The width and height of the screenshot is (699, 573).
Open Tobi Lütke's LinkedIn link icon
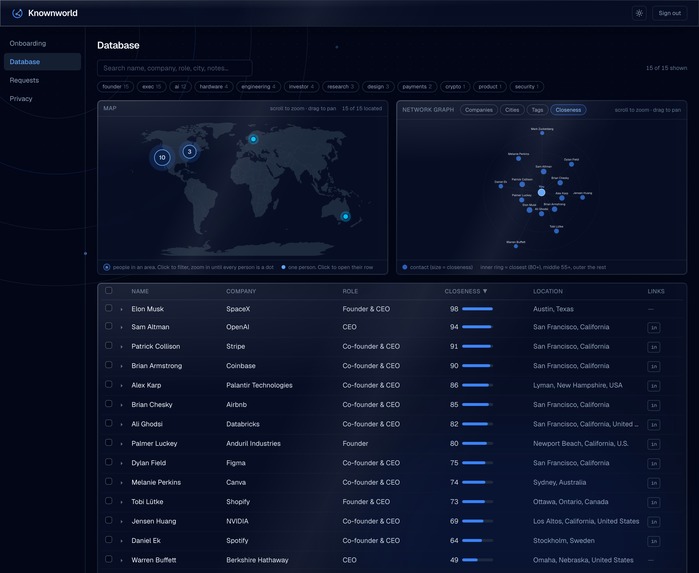pyautogui.click(x=654, y=503)
